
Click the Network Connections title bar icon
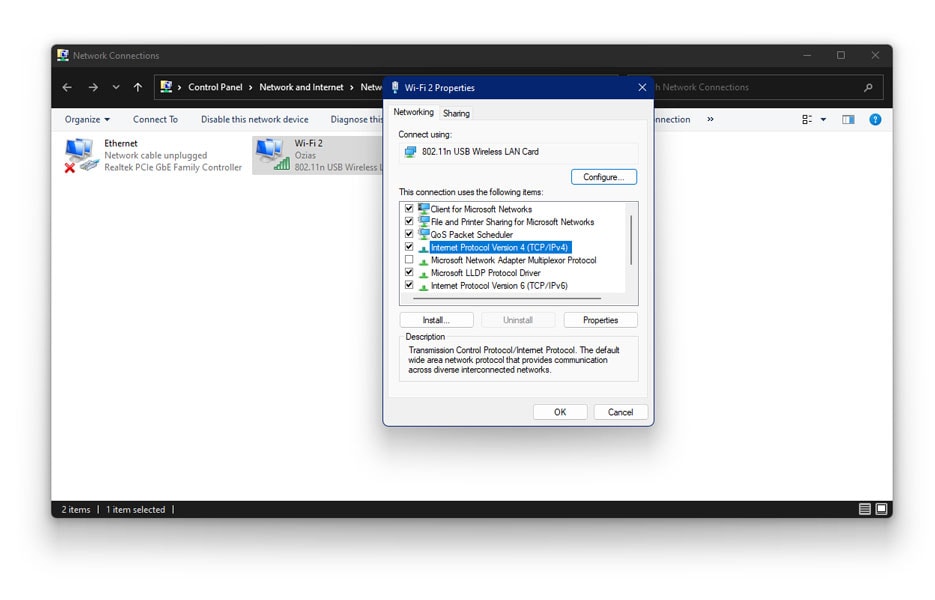coord(63,55)
